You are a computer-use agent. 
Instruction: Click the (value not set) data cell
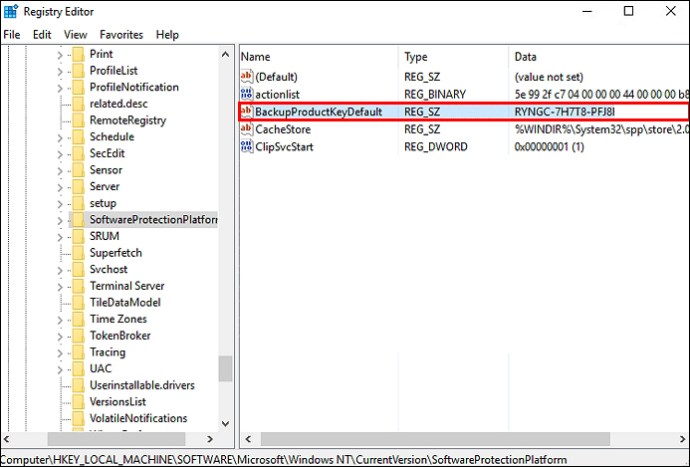pyautogui.click(x=549, y=77)
